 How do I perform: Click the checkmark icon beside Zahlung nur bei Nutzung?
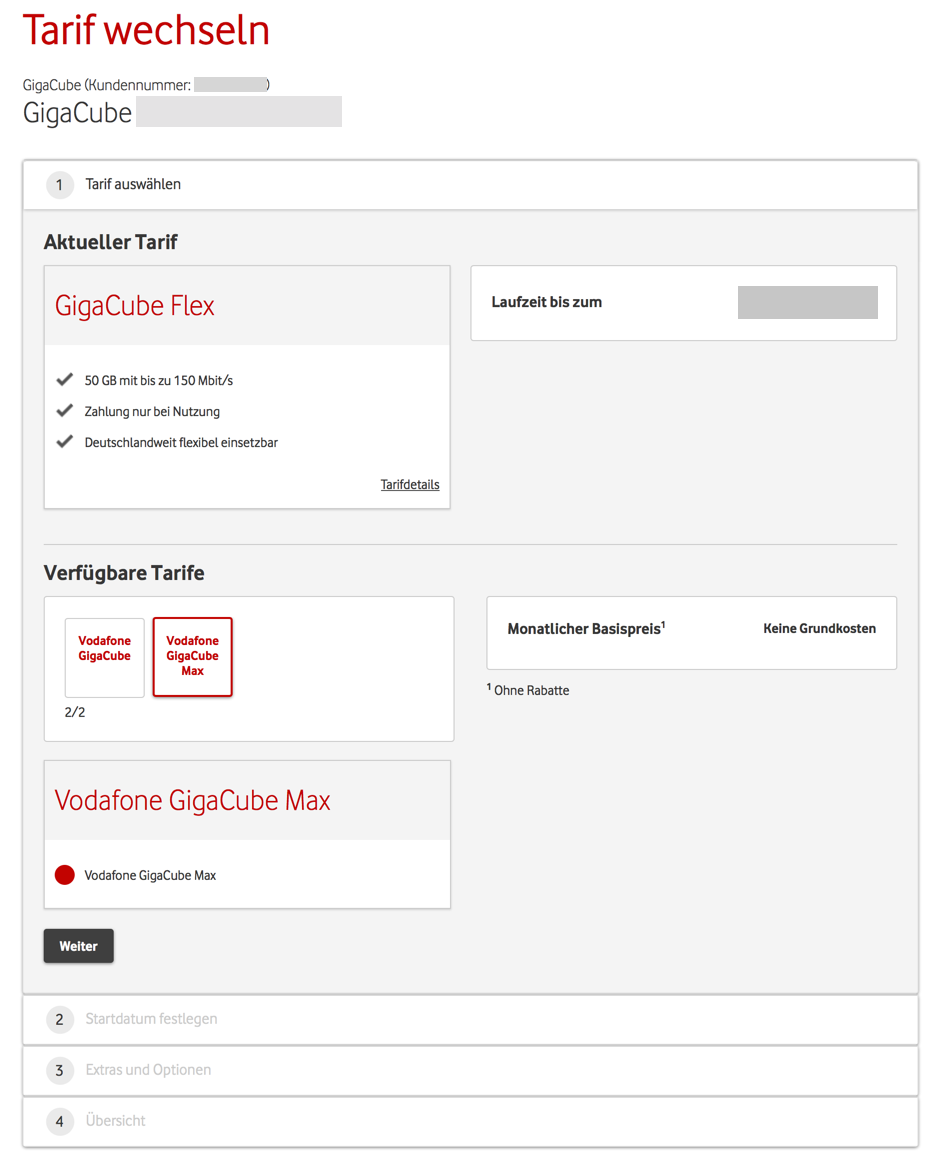[x=65, y=411]
